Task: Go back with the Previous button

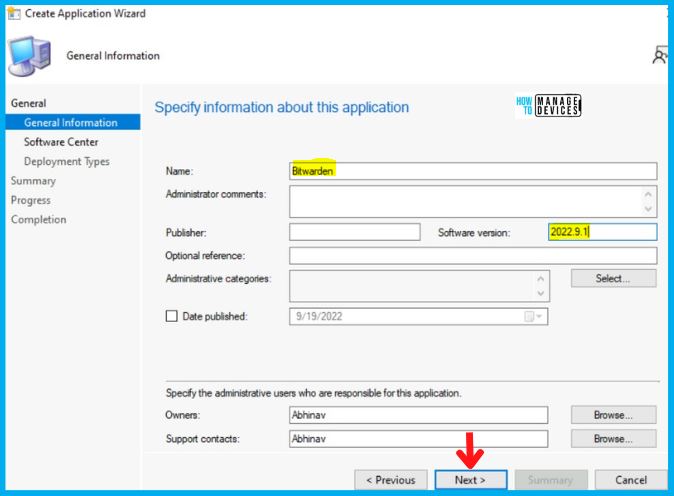Action: click(391, 480)
